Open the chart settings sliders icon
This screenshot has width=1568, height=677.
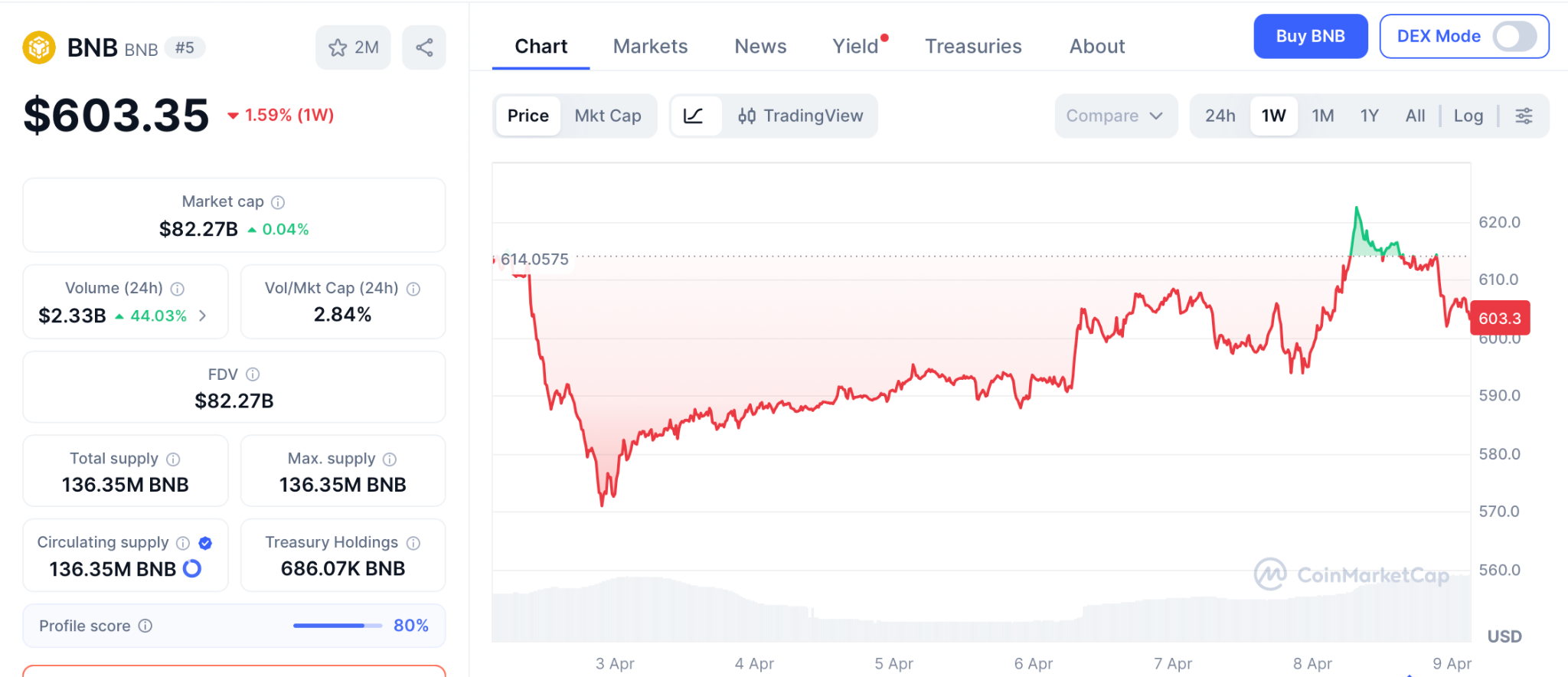coord(1524,116)
